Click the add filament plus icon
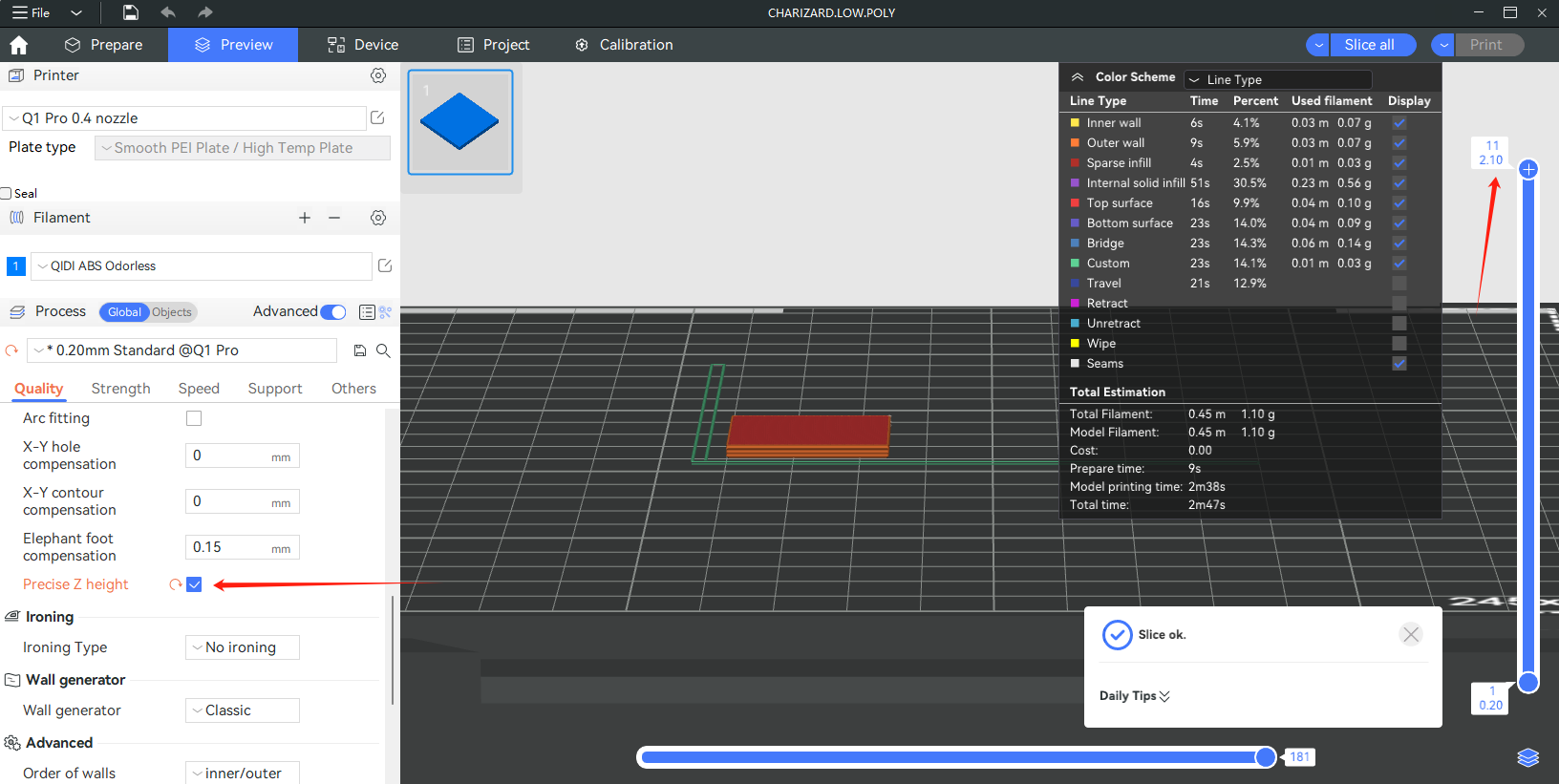This screenshot has height=784, width=1559. point(305,218)
